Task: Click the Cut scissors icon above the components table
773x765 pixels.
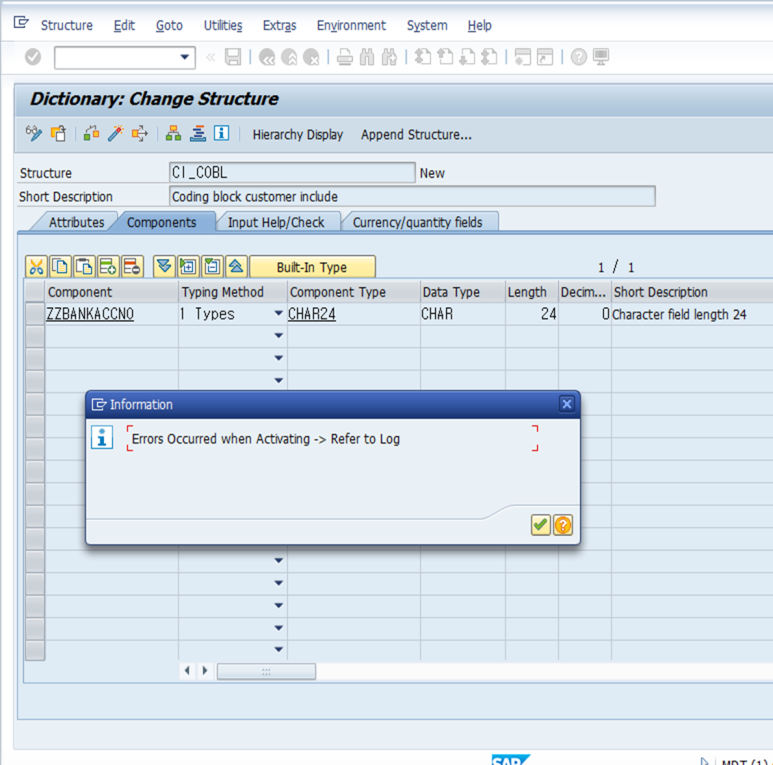Action: click(x=36, y=267)
